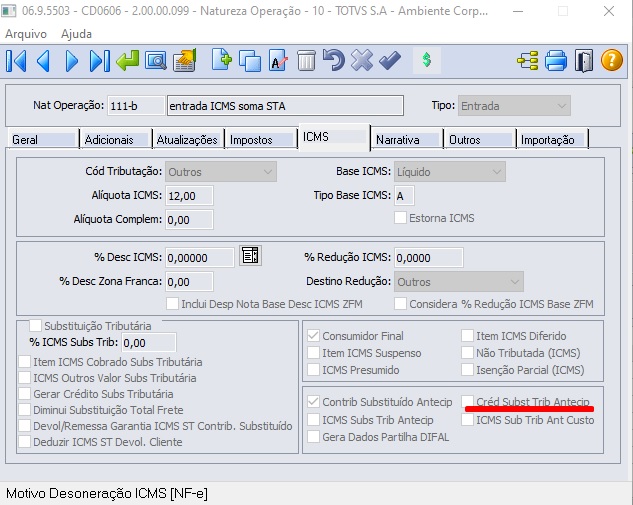Exit via the door icon
Image resolution: width=633 pixels, height=505 pixels.
tap(584, 61)
